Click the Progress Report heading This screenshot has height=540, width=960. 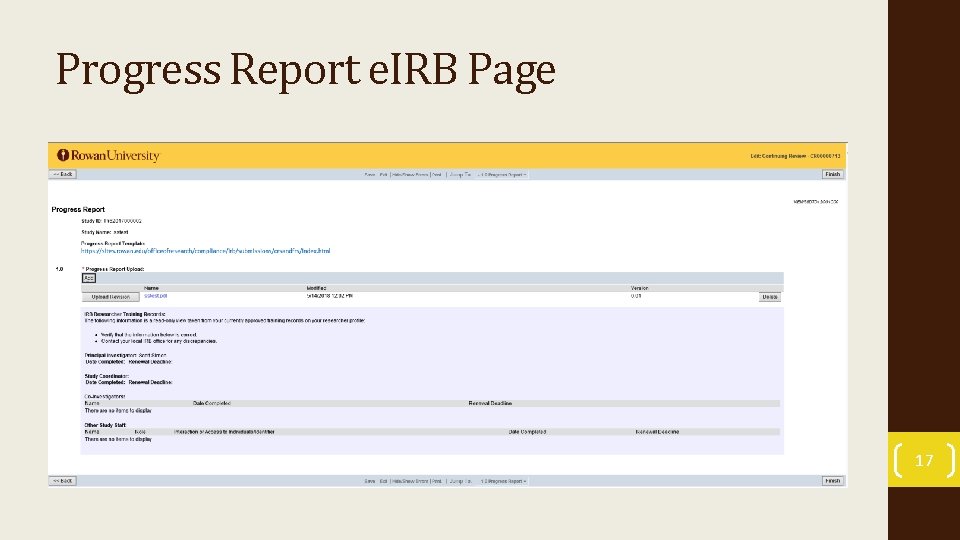[78, 209]
